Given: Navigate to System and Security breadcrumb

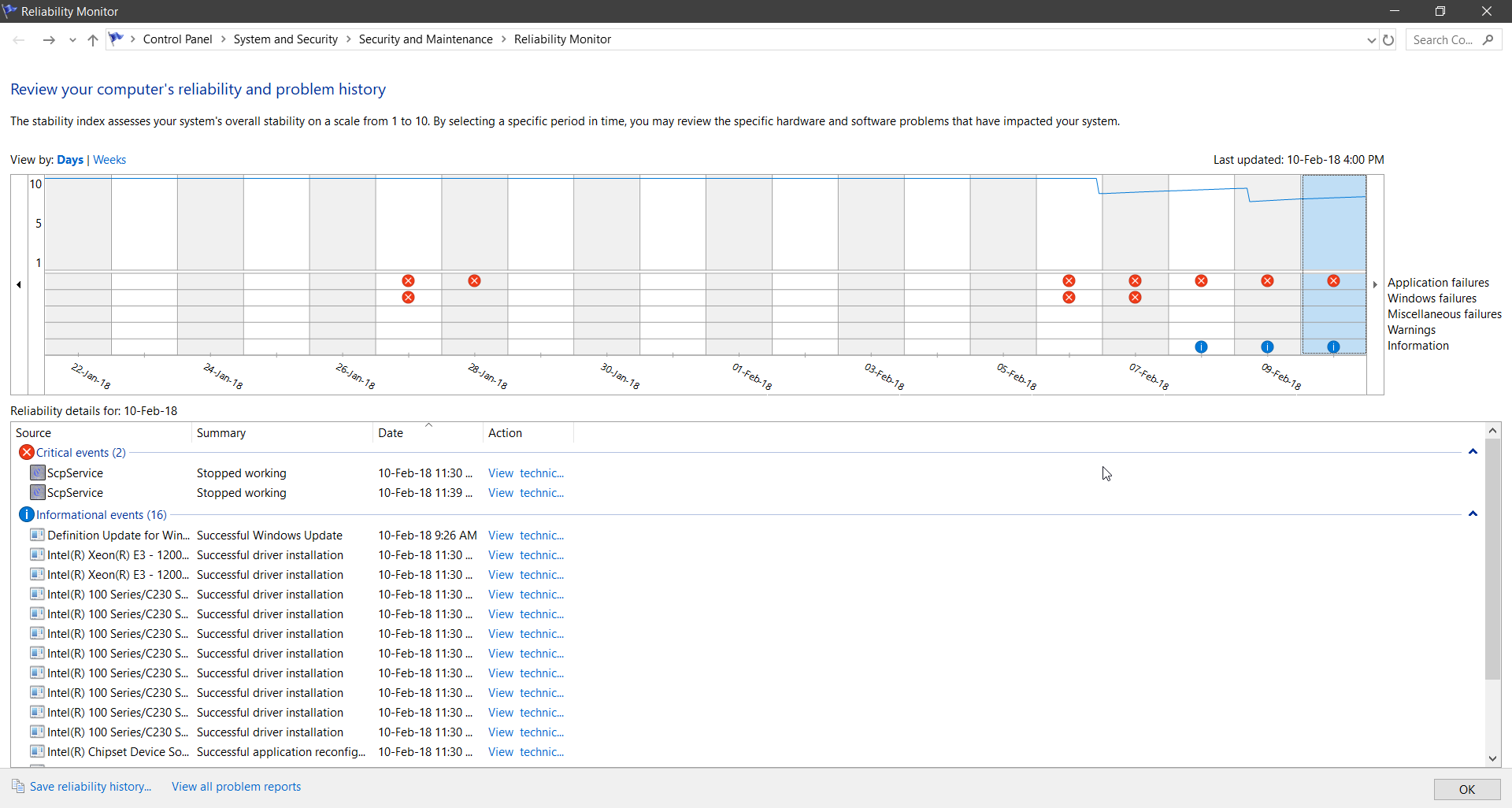Looking at the screenshot, I should 286,39.
